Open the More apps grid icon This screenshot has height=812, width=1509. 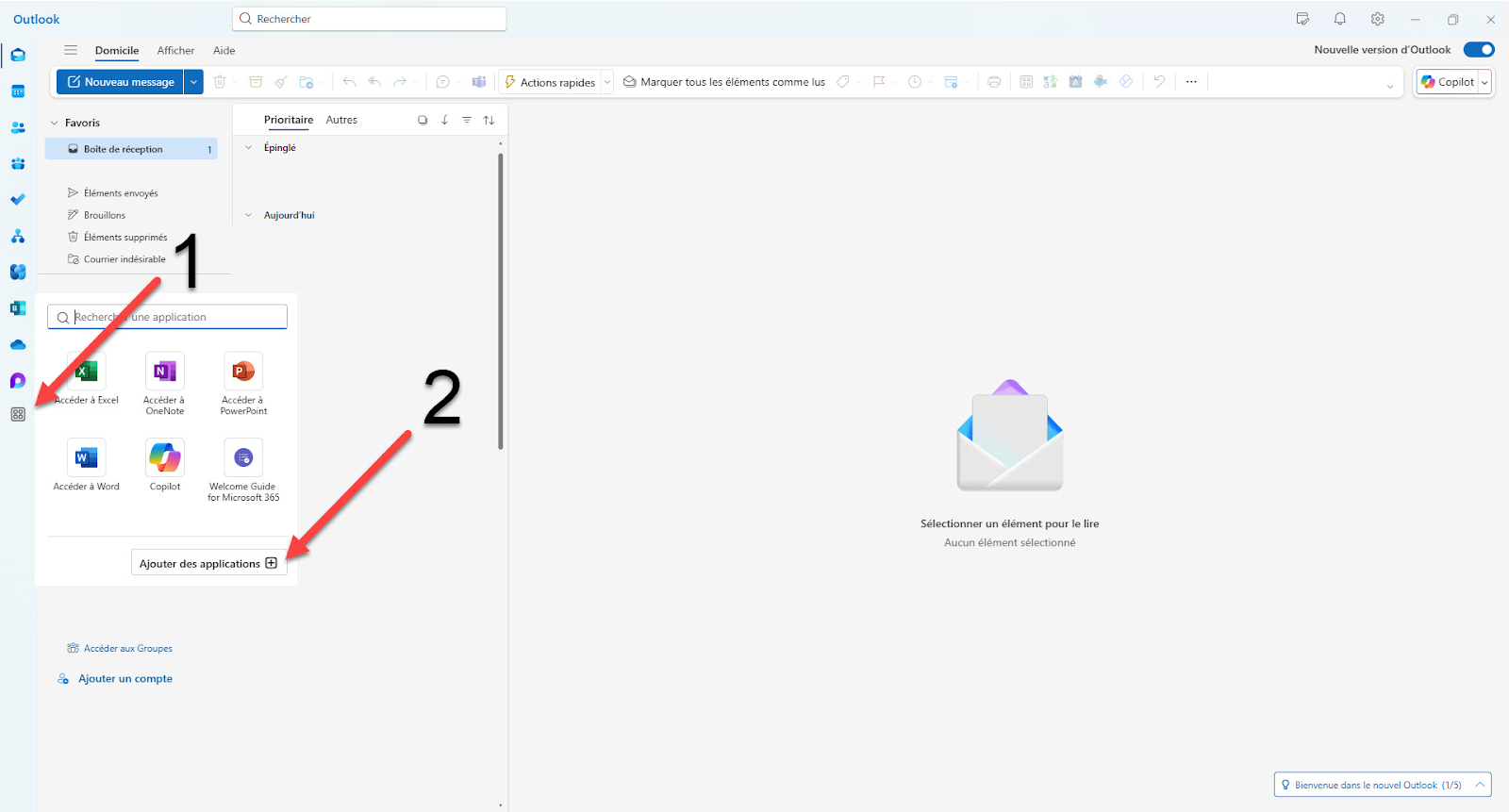click(18, 415)
